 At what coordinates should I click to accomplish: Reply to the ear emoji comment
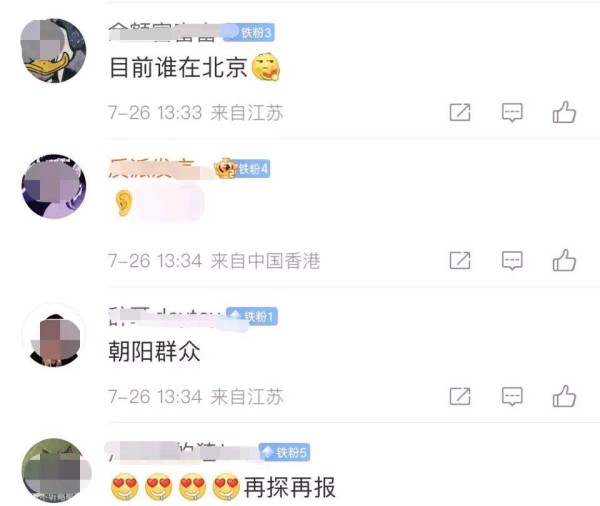click(x=512, y=261)
